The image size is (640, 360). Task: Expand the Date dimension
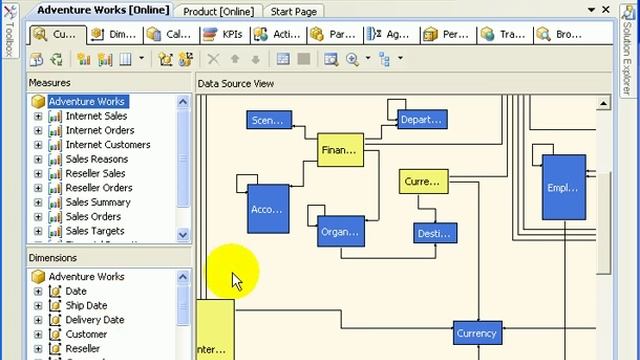pos(38,291)
